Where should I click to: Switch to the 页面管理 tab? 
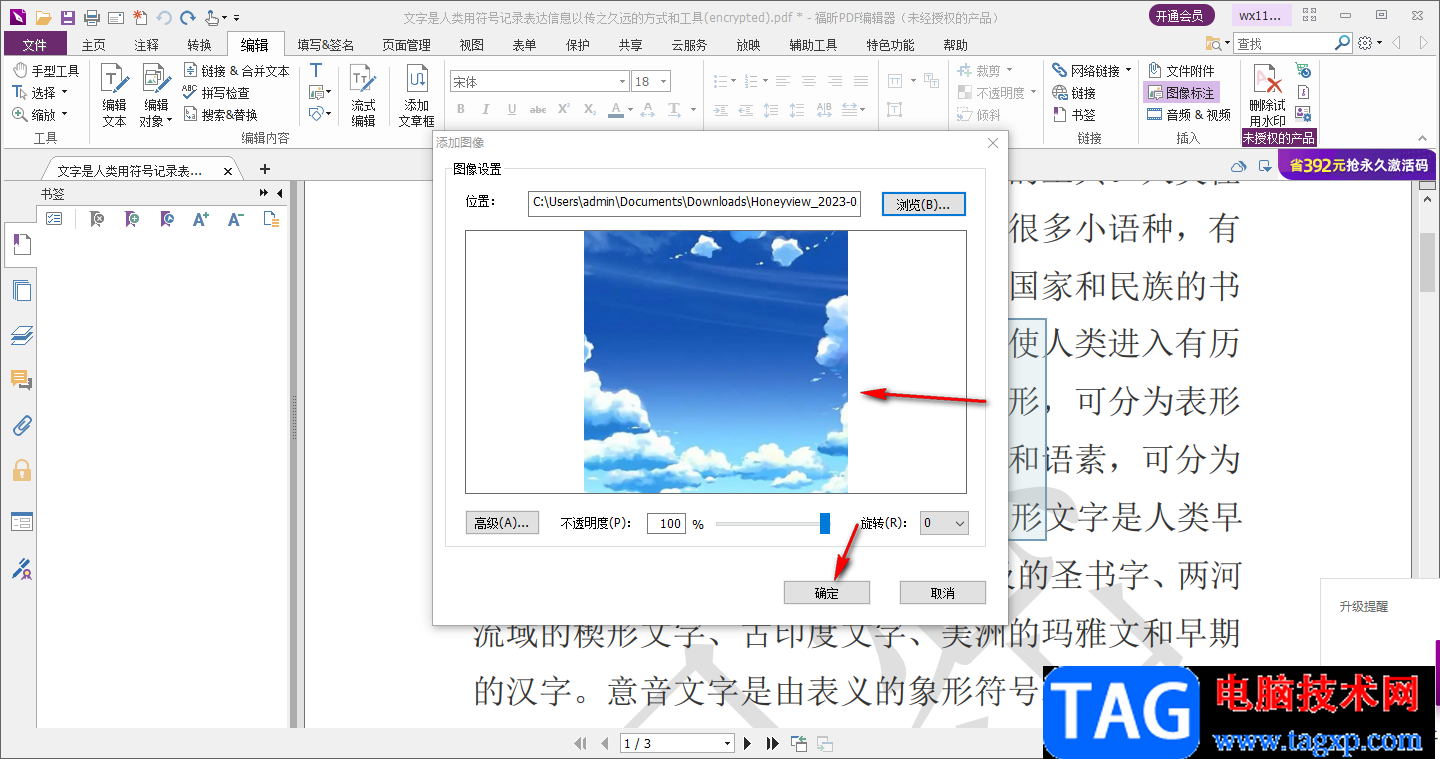click(x=406, y=45)
